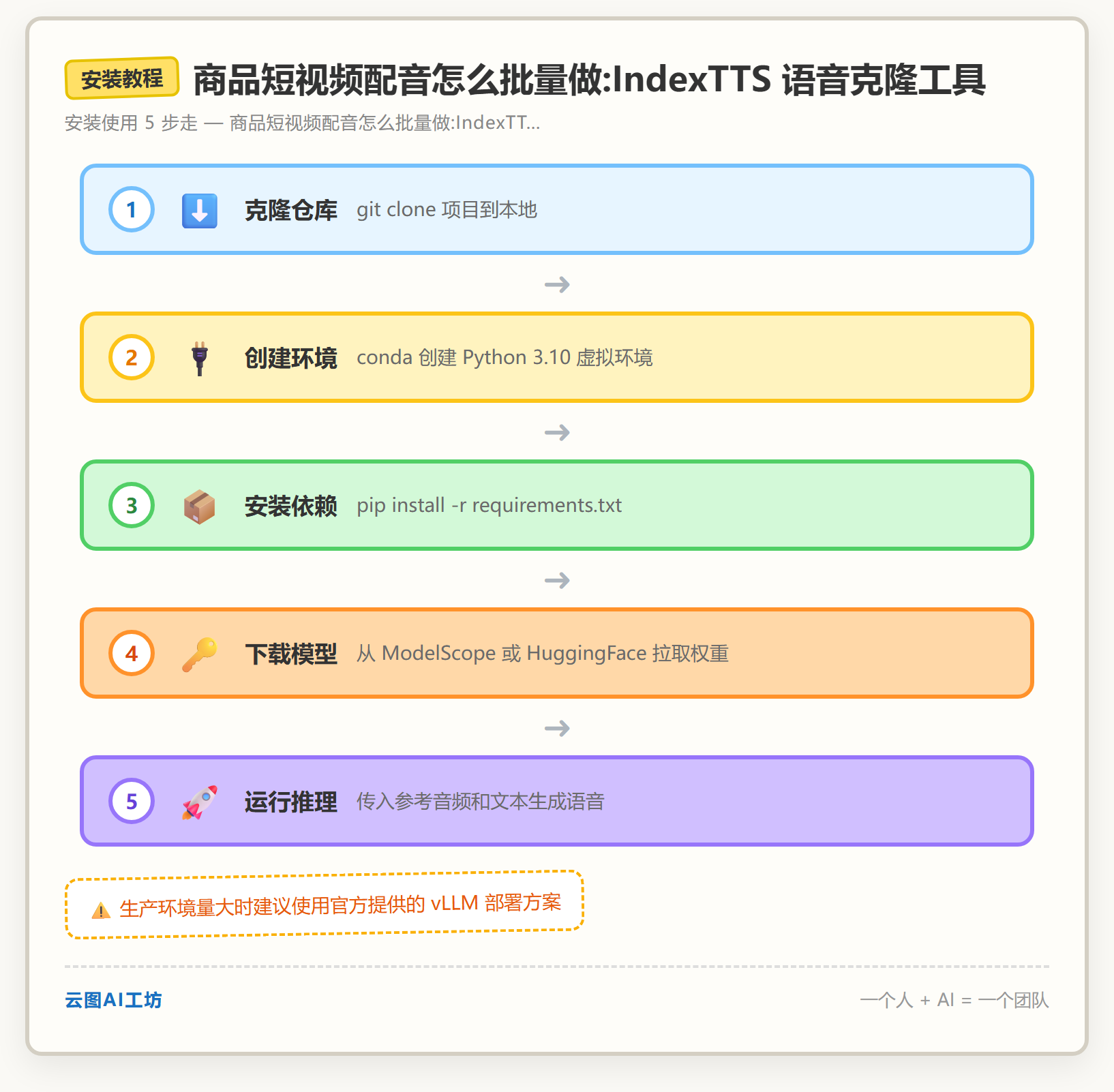Click the main title with IndexTTS 语音克隆工具

[589, 80]
